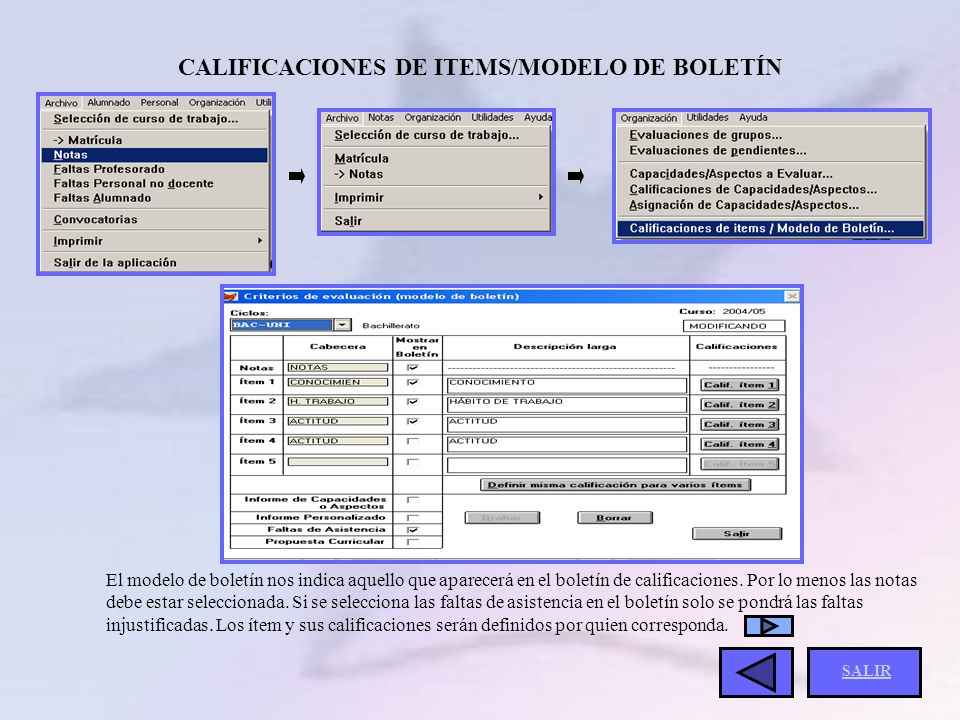Click the Calif. ítem 1 button
This screenshot has height=720, width=960.
[740, 385]
